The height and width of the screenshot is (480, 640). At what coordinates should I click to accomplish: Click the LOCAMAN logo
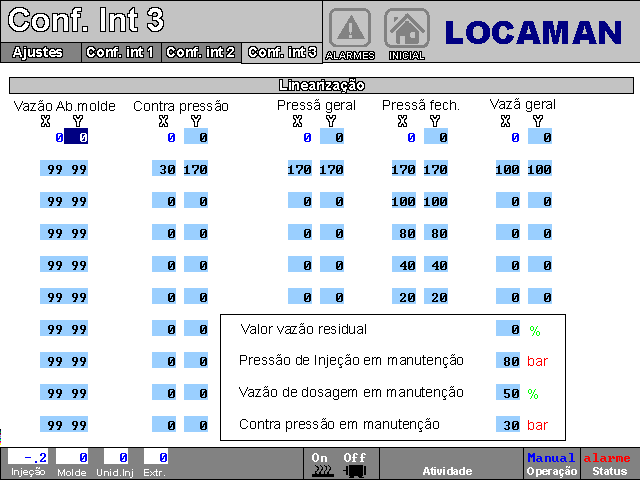(533, 32)
